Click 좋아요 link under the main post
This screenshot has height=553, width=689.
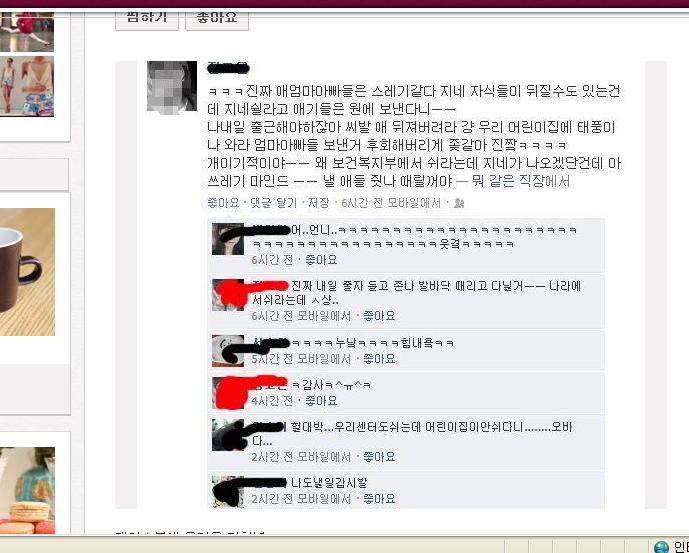(223, 203)
